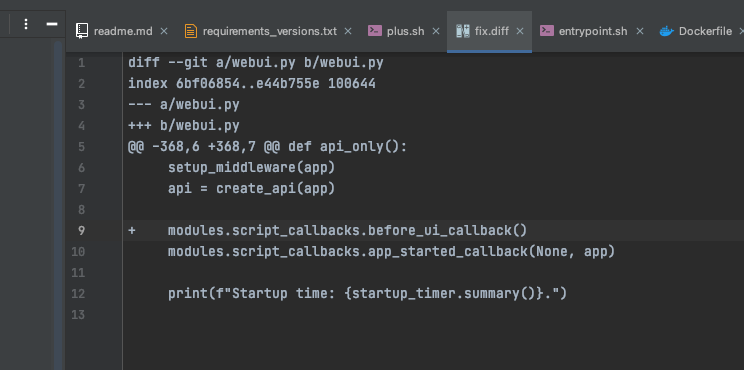Close the readme.md tab
The height and width of the screenshot is (370, 744).
pyautogui.click(x=164, y=31)
